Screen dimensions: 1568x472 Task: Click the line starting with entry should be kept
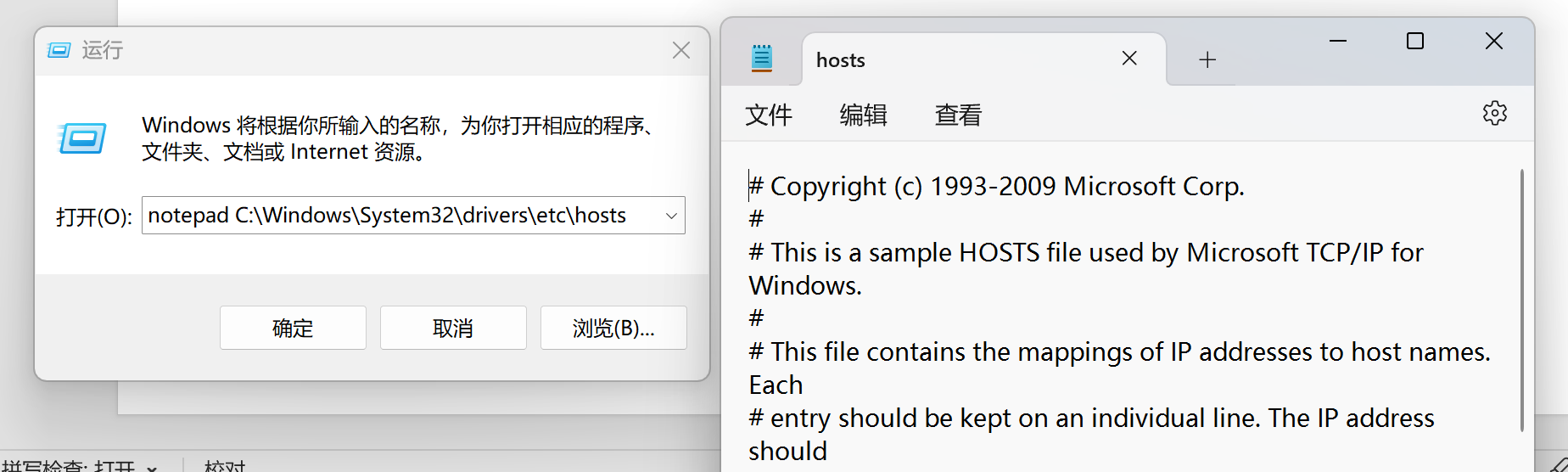[1092, 434]
